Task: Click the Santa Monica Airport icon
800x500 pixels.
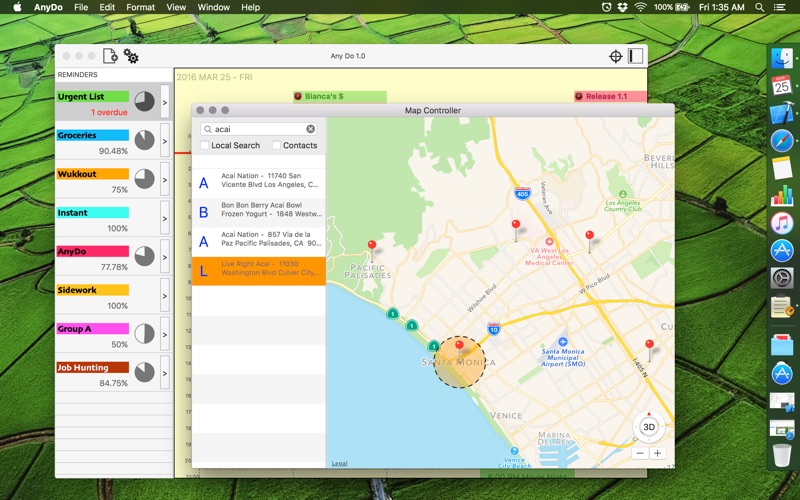Action: [x=563, y=342]
